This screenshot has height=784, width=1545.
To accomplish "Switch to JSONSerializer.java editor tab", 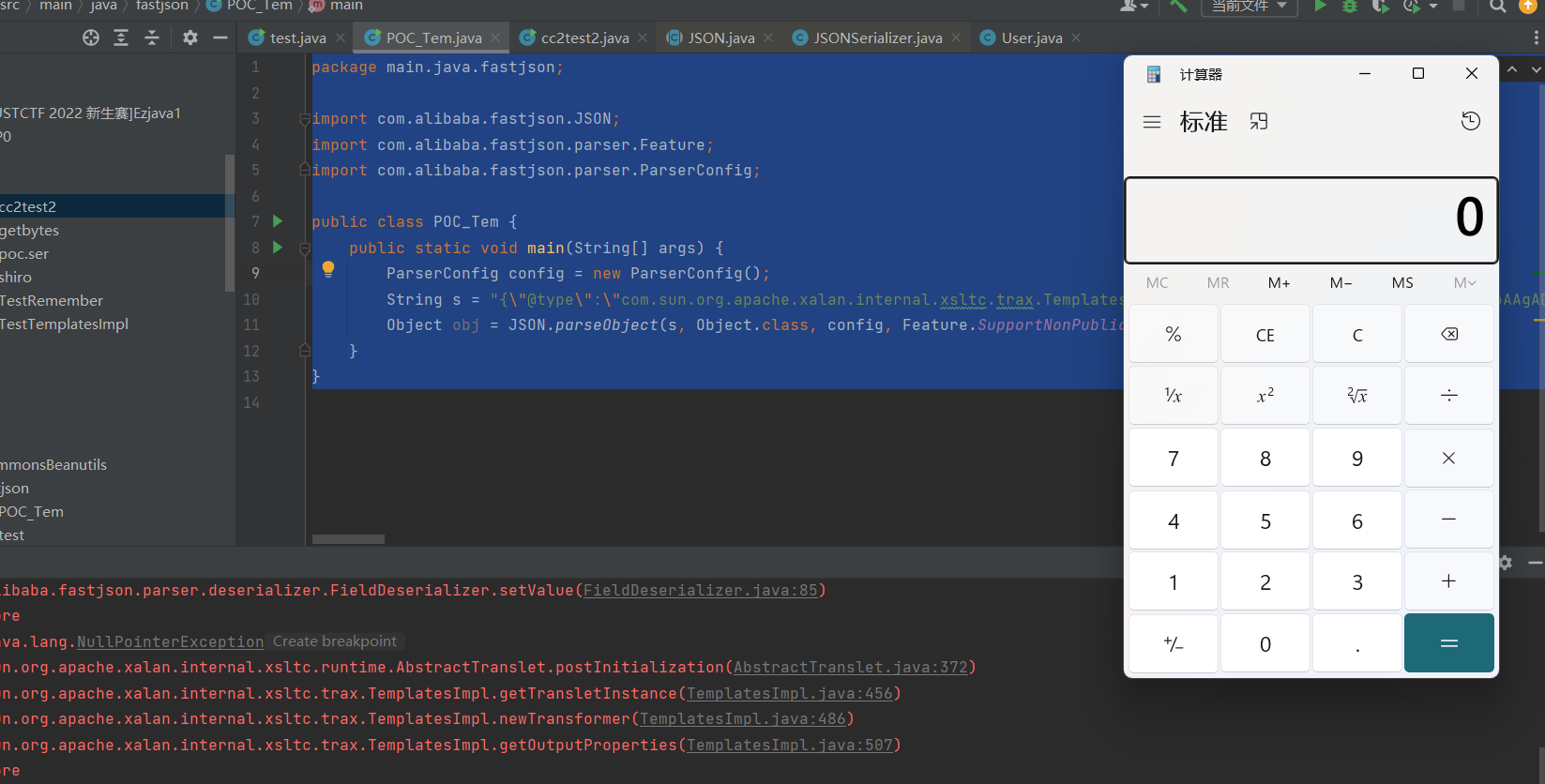I will pos(877,38).
